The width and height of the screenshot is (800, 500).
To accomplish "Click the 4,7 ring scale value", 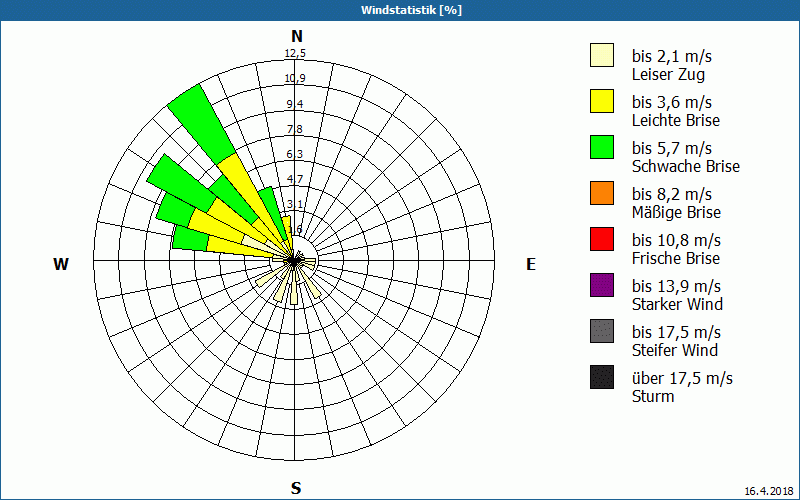I will (x=295, y=179).
